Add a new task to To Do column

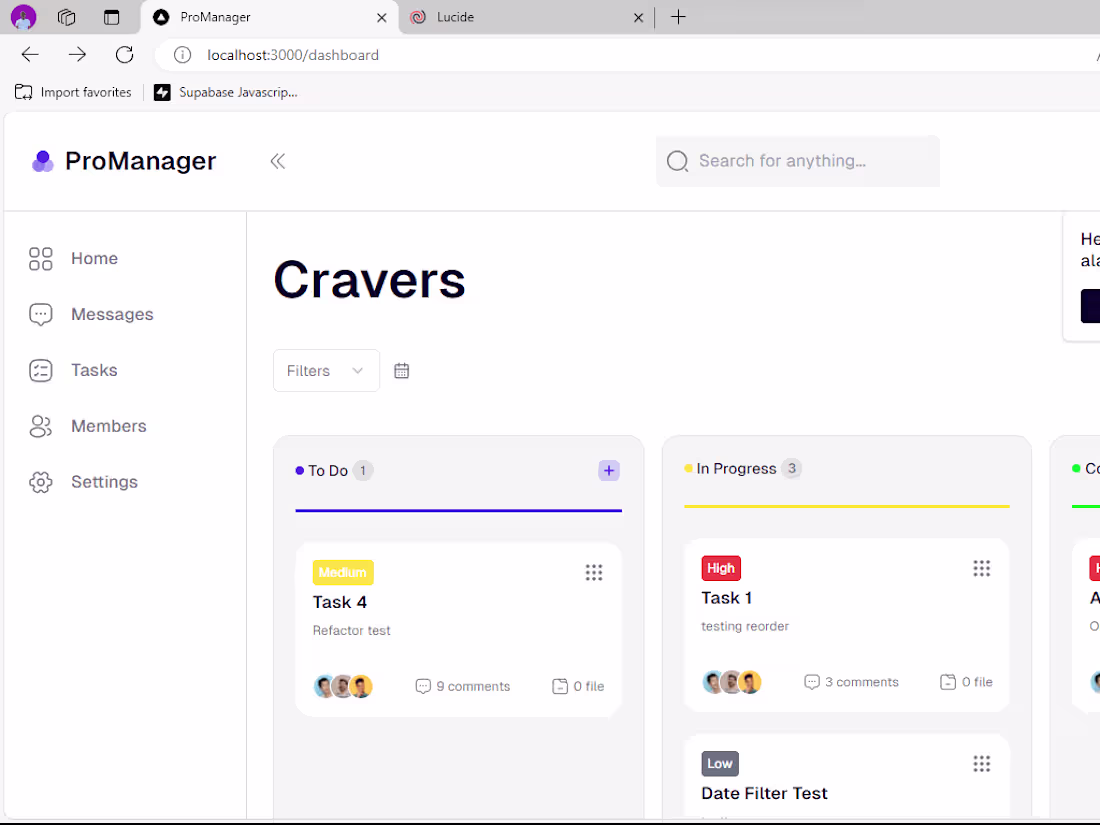609,470
